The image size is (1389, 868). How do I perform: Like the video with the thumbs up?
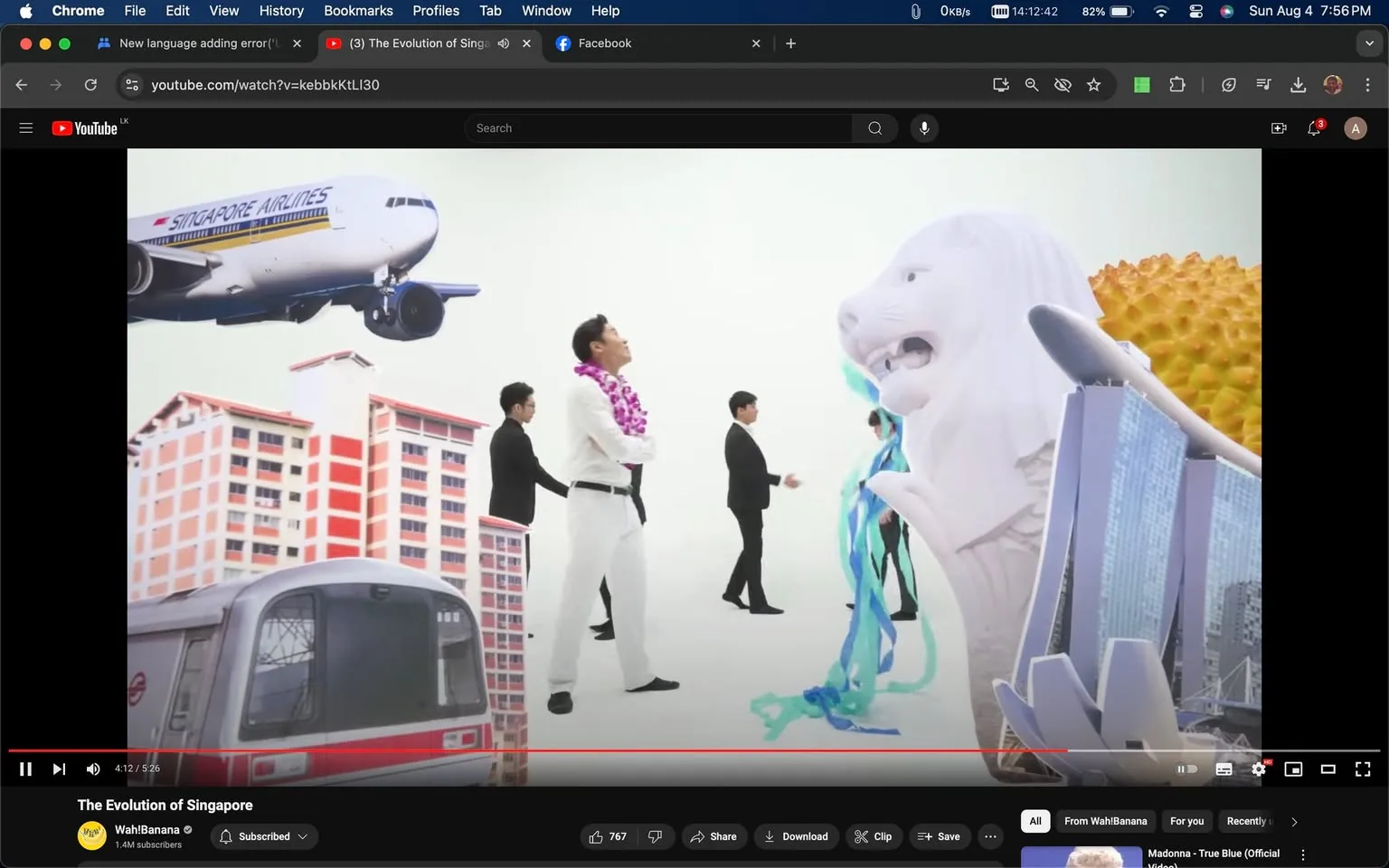[x=597, y=836]
